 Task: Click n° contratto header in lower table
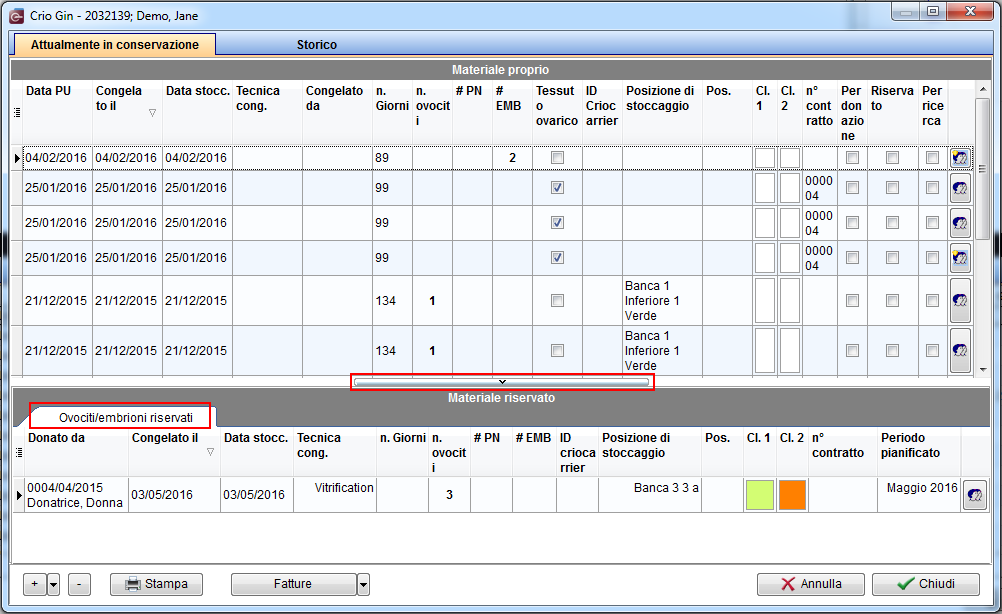coord(843,452)
